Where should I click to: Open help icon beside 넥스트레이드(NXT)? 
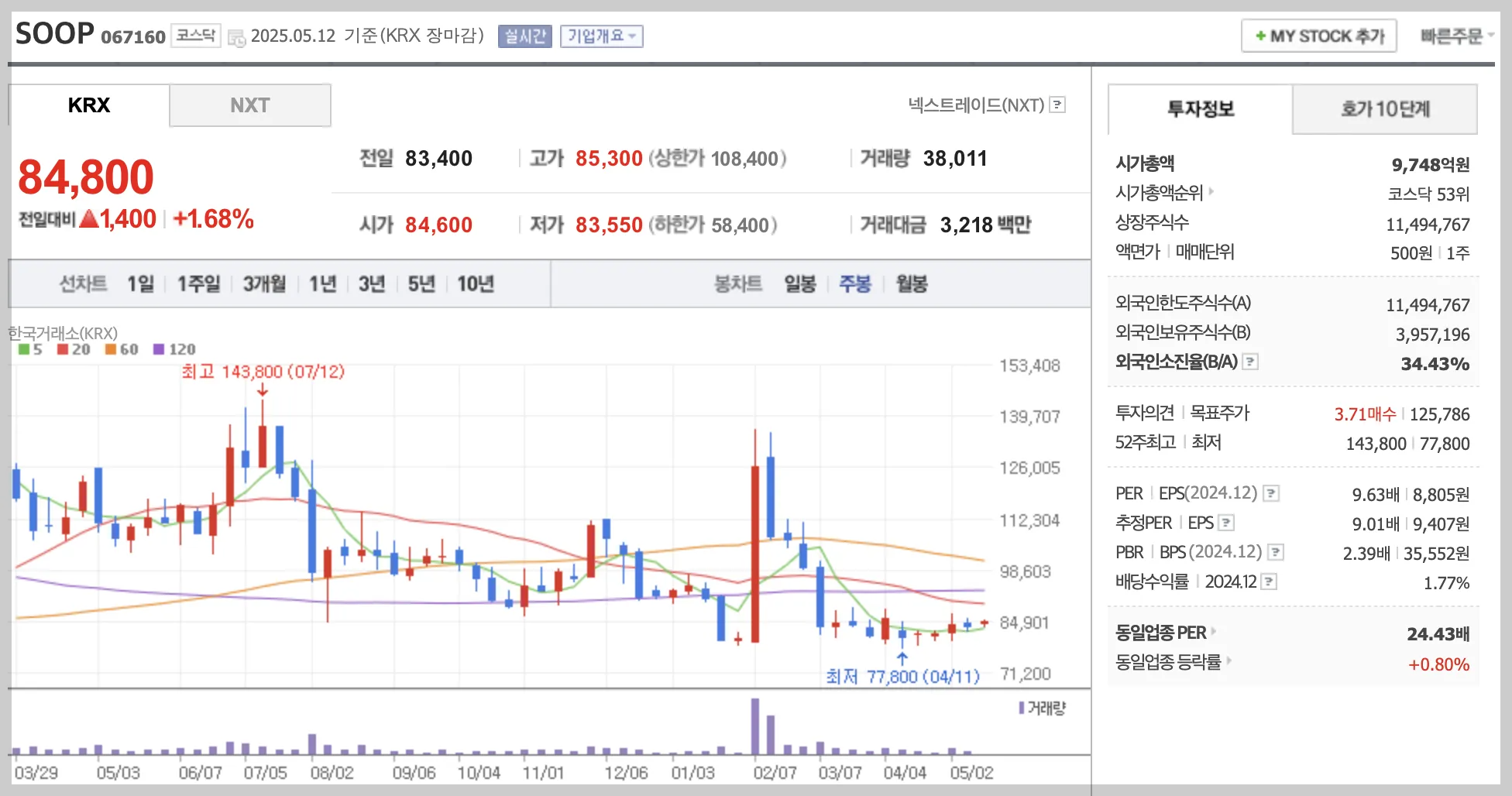point(1057,105)
